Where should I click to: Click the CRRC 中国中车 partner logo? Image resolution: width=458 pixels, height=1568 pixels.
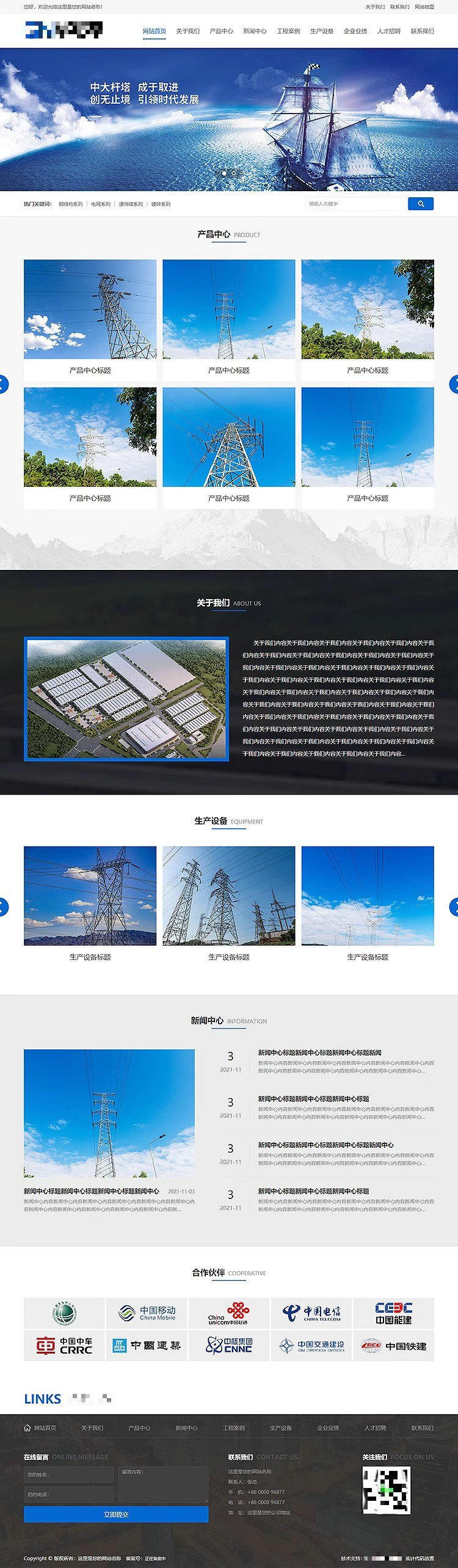(64, 1345)
